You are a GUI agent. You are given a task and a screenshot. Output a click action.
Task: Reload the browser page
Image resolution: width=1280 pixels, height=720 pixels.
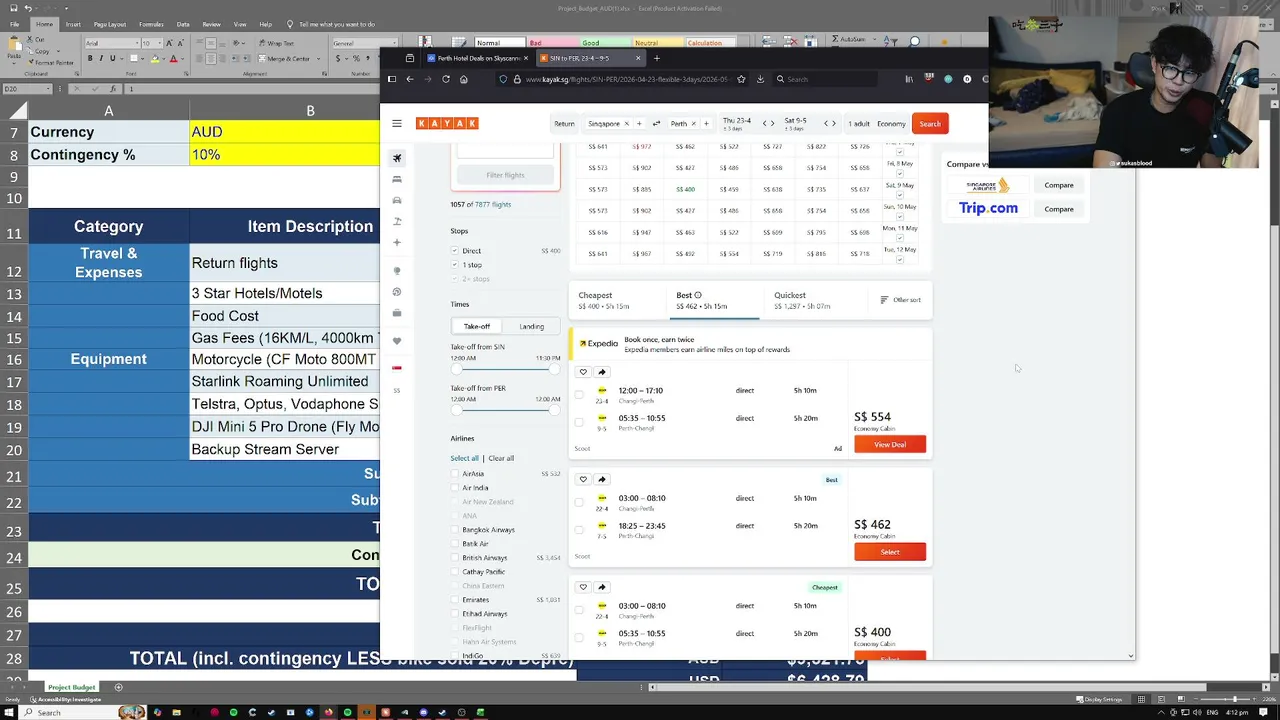click(x=445, y=79)
